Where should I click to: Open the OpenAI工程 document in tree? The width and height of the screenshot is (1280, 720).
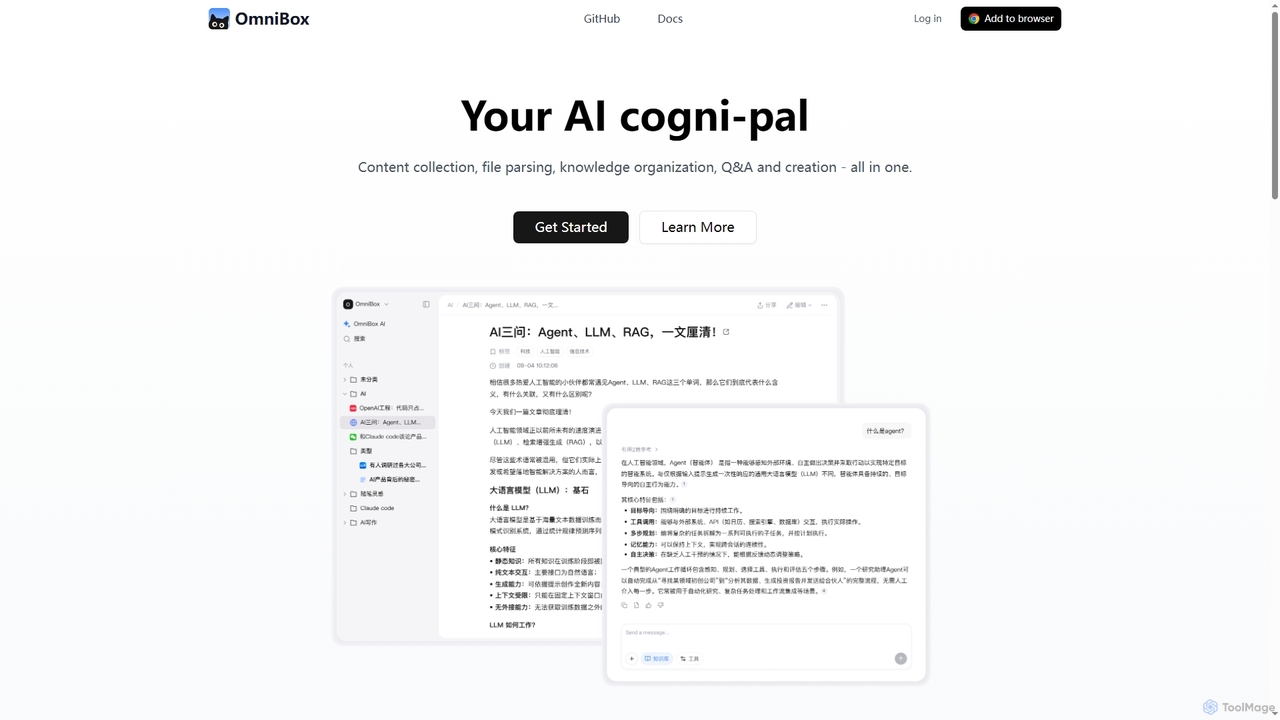(x=388, y=408)
